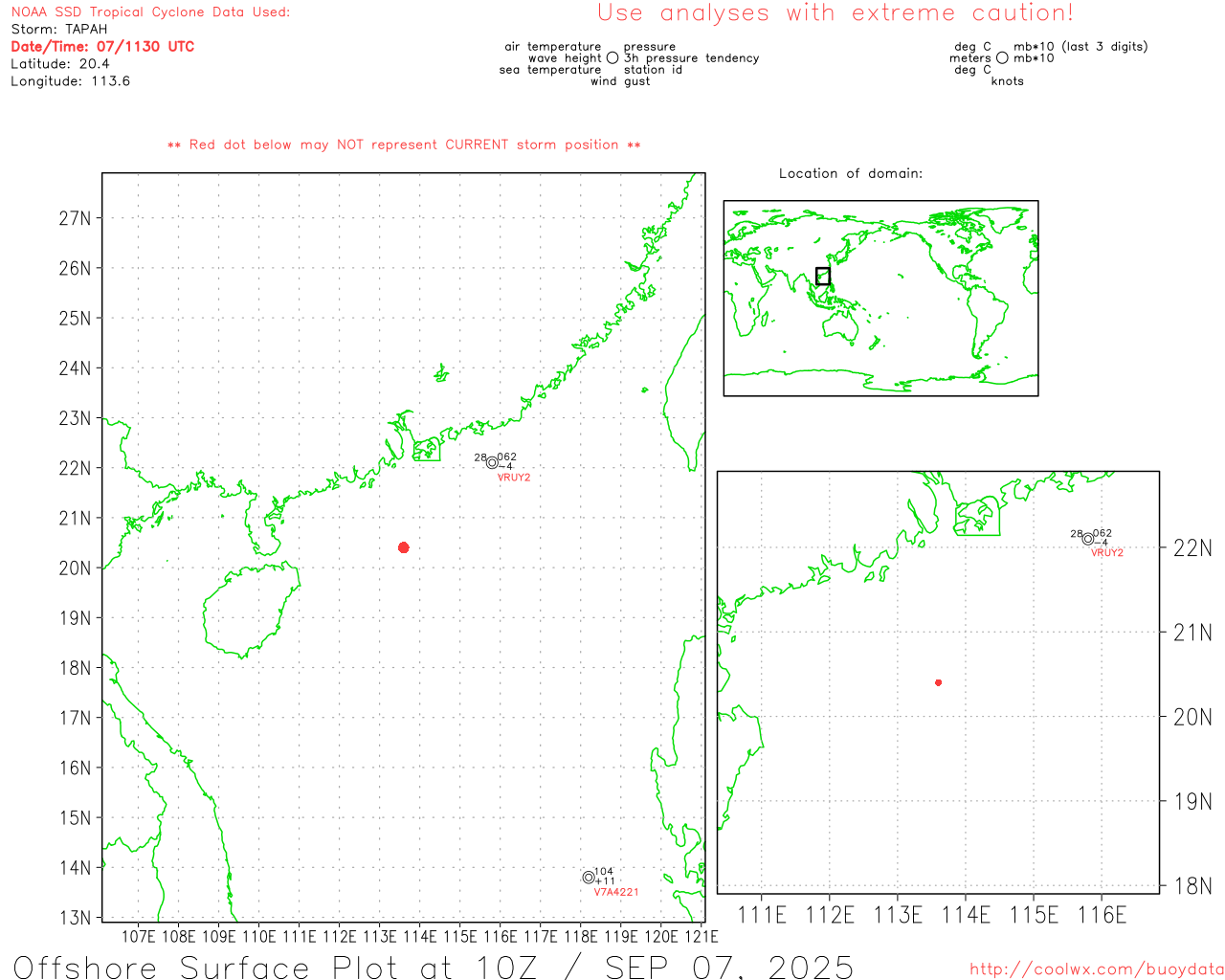Click the black domain box on the world map
This screenshot has height=980, width=1225.
[823, 277]
